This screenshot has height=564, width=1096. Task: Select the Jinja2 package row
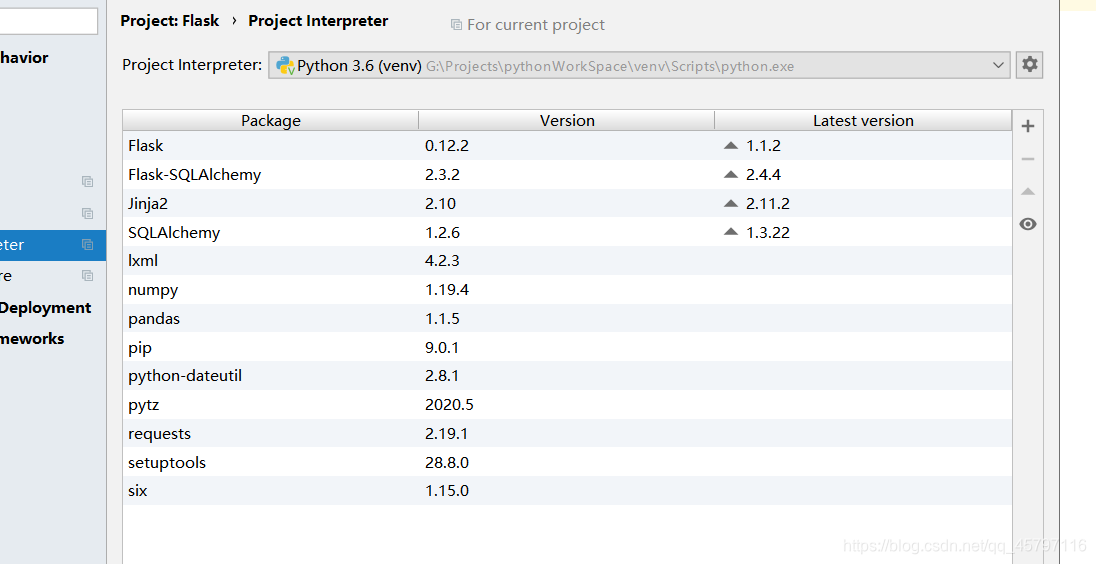pos(567,203)
